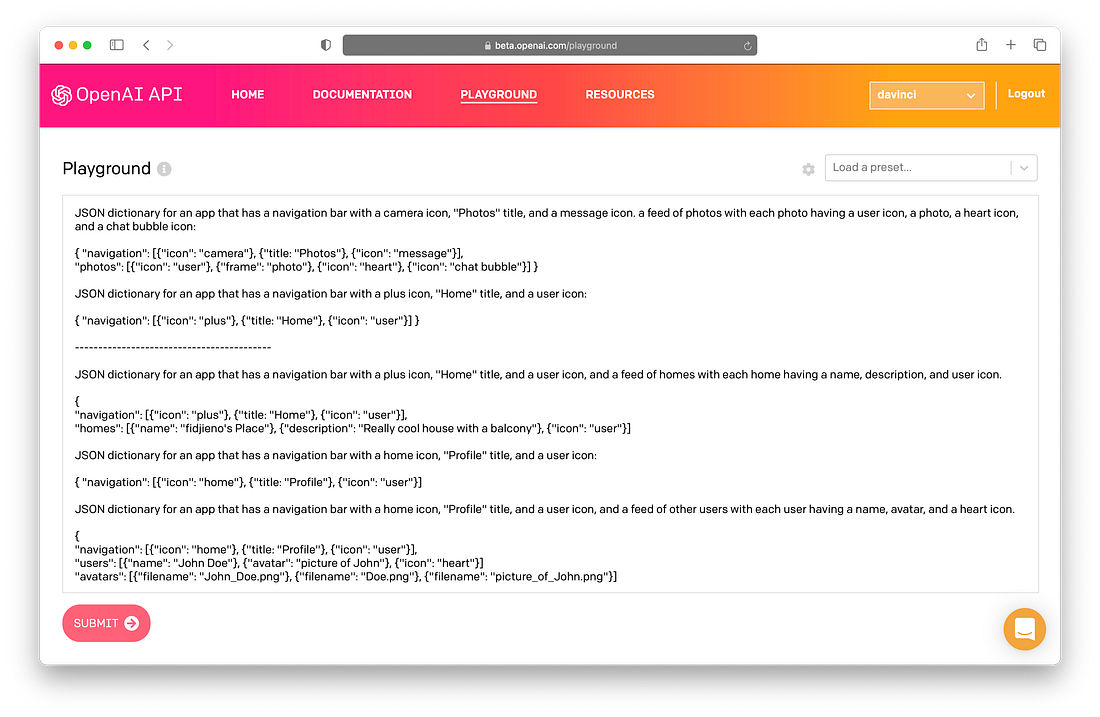Viewport: 1100px width, 717px height.
Task: Click the dashed separator line in prompt
Action: point(173,347)
